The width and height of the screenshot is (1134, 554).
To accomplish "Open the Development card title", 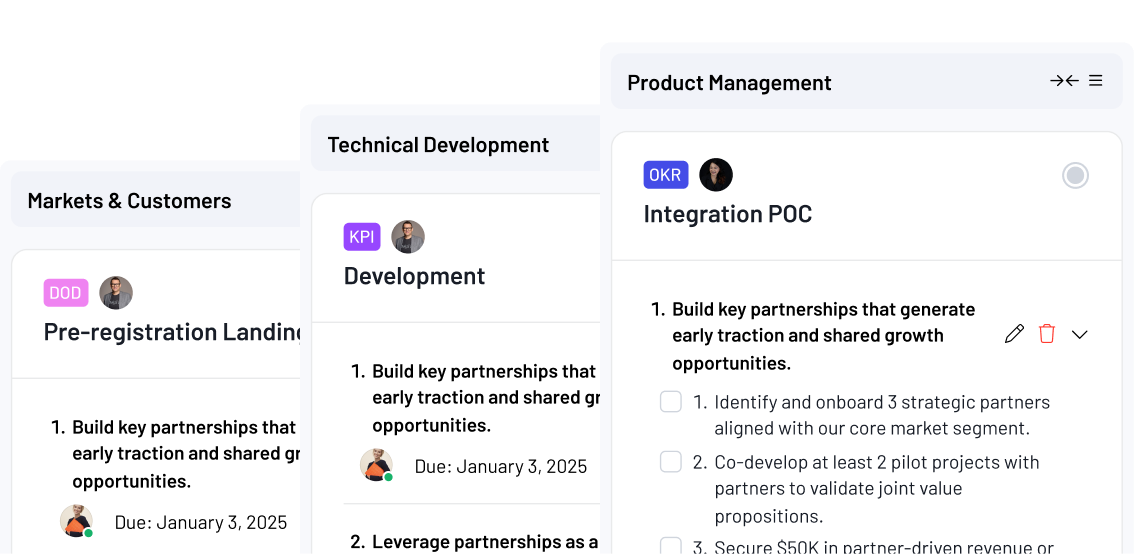I will pos(414,276).
